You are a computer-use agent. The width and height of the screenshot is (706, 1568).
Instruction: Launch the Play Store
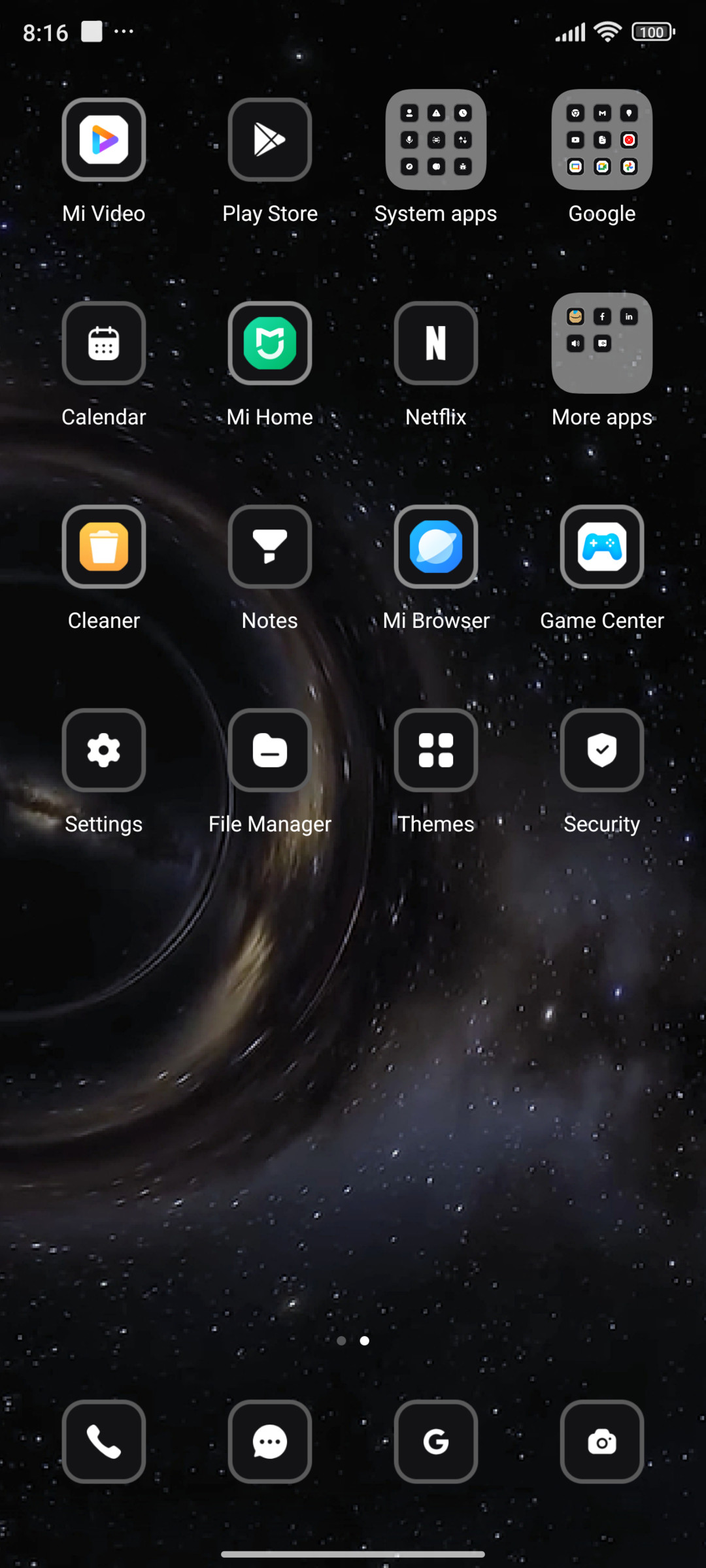coord(270,140)
